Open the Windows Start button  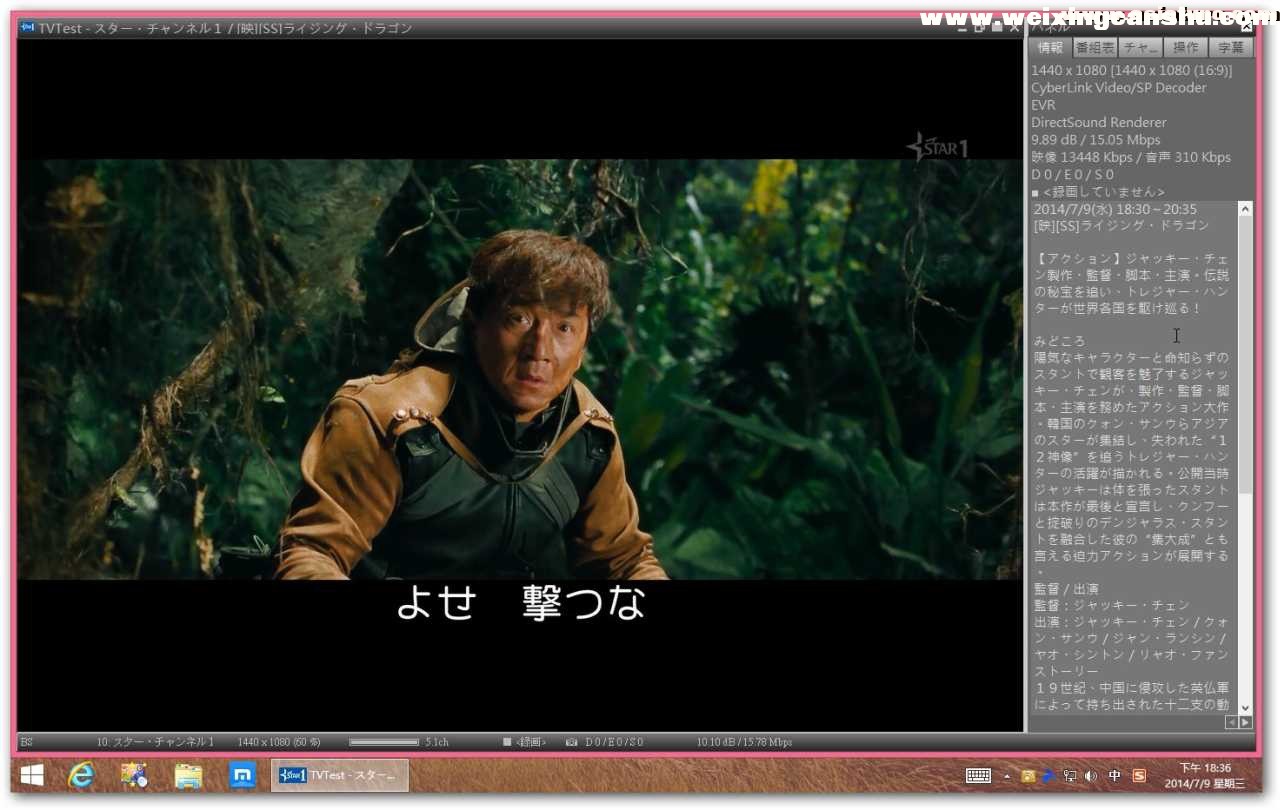(x=32, y=775)
